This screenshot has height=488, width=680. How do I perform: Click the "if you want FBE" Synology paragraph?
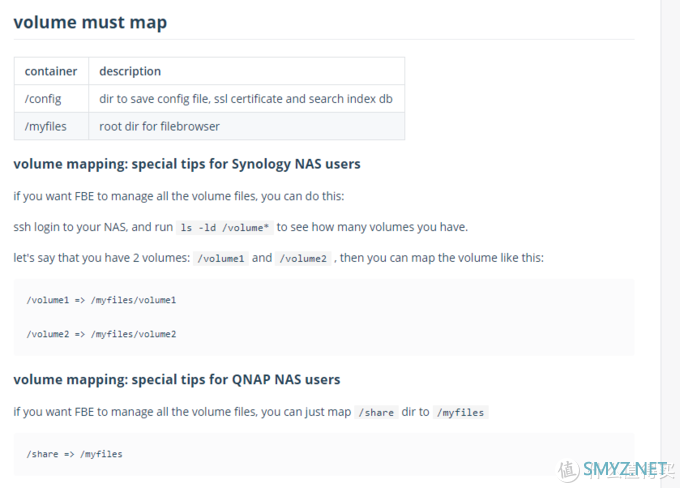tap(179, 196)
